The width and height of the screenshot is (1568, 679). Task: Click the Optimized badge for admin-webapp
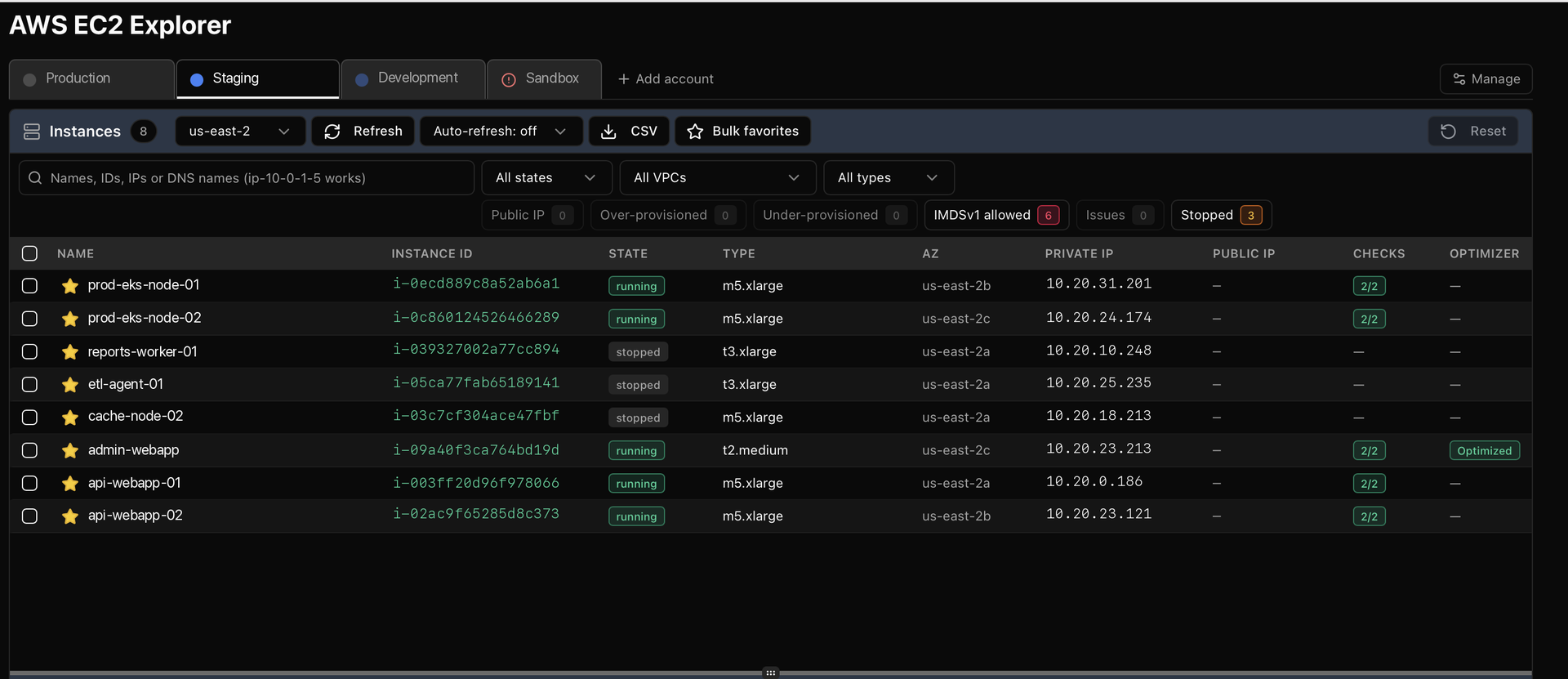1485,451
